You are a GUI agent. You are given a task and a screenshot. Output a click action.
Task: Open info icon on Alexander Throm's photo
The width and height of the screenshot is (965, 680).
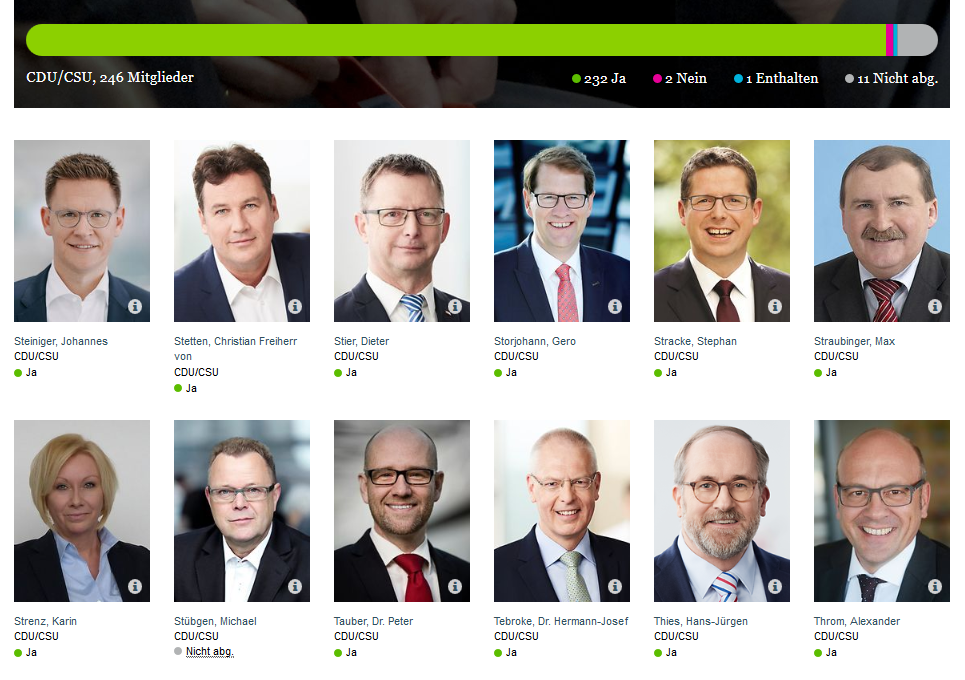coord(935,586)
